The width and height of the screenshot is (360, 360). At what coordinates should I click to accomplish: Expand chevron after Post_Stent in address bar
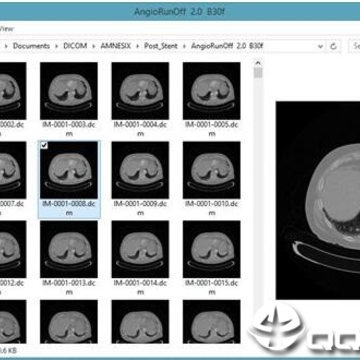click(184, 46)
